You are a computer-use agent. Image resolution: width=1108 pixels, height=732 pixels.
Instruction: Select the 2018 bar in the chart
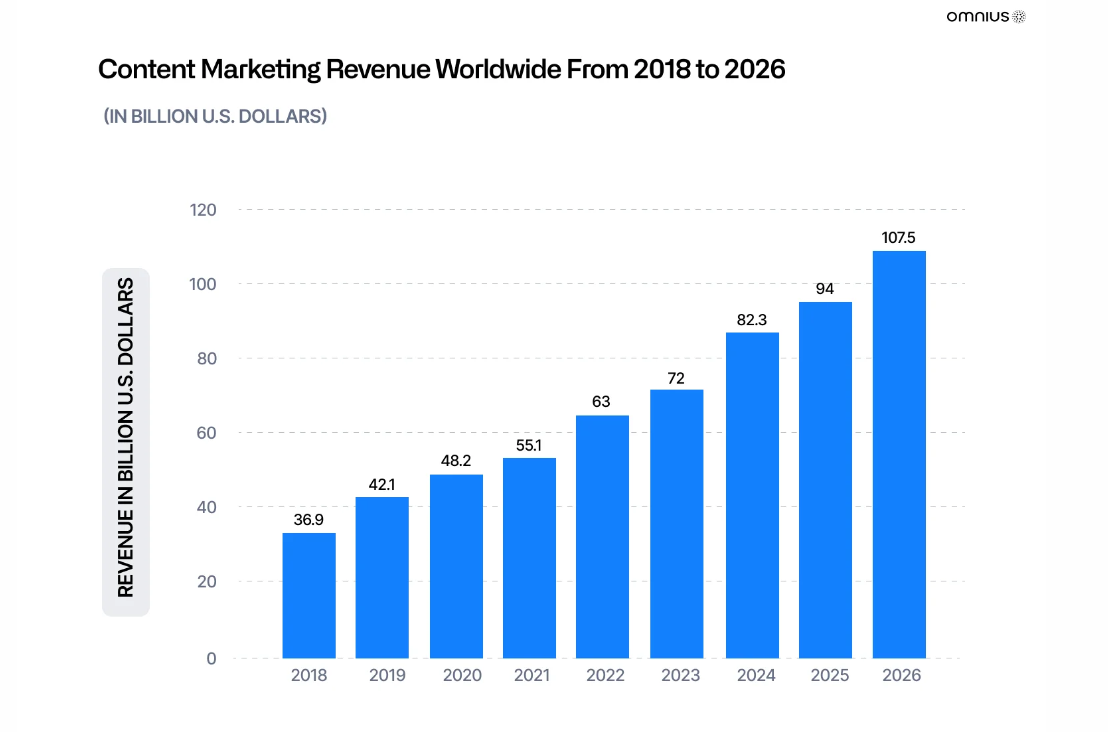(x=309, y=596)
